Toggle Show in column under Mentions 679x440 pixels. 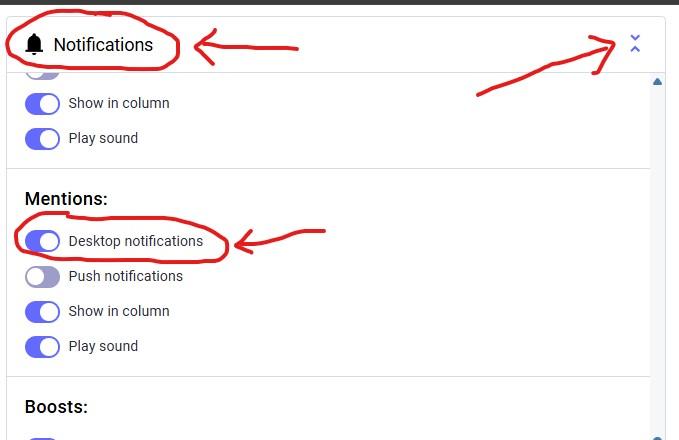tap(42, 311)
